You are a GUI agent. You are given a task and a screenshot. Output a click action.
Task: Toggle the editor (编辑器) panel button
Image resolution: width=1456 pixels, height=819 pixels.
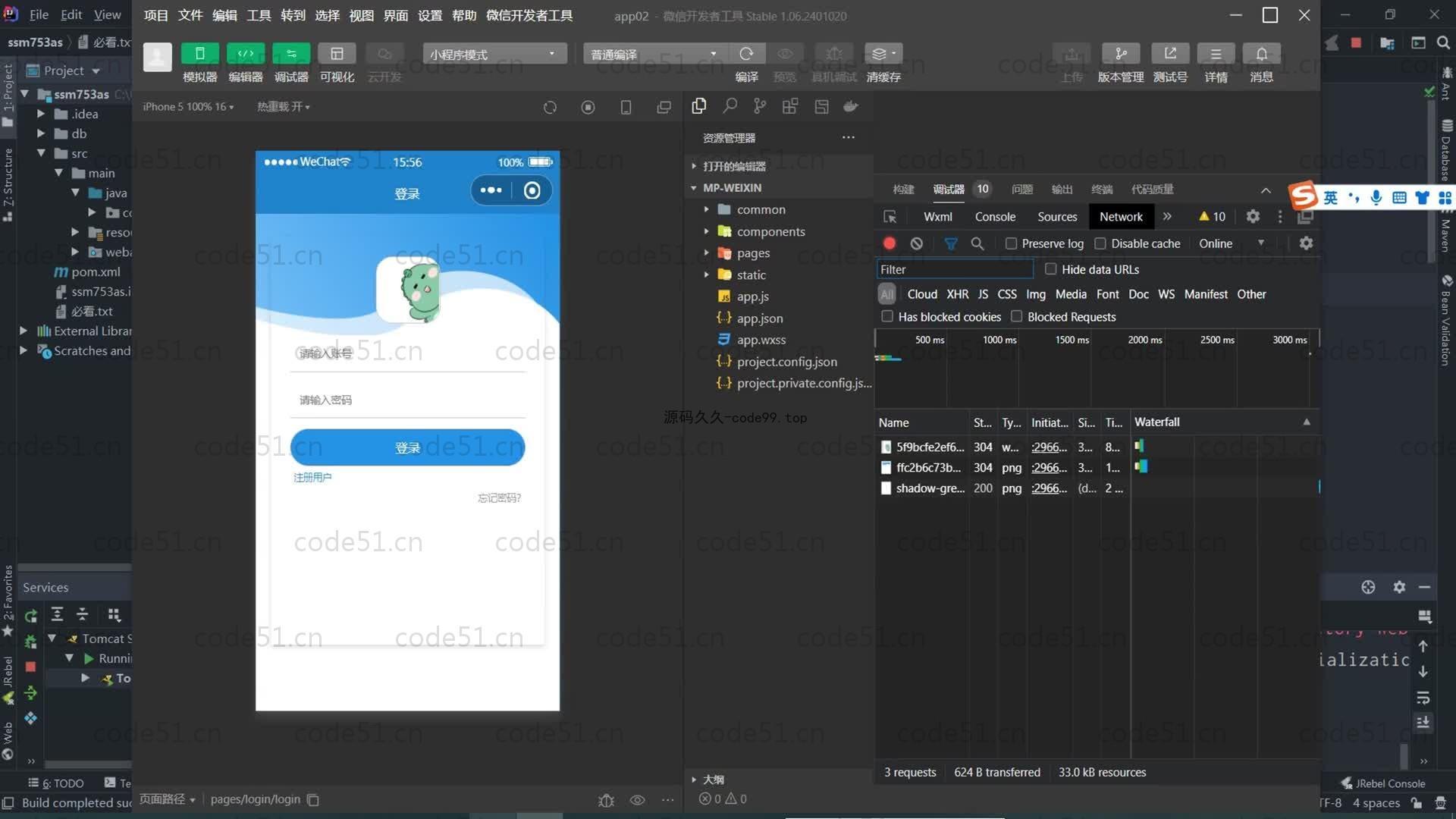[x=246, y=54]
